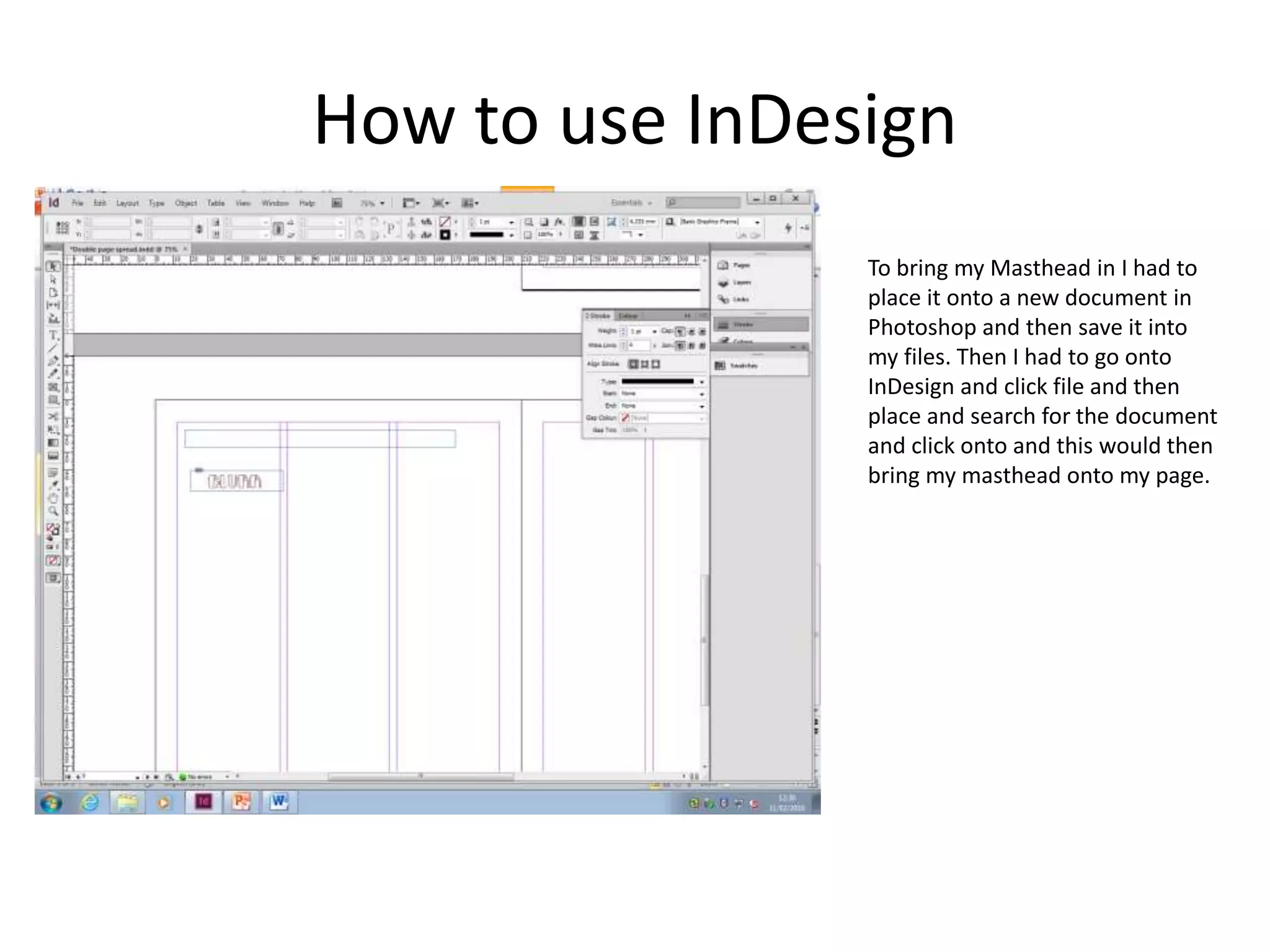Image resolution: width=1270 pixels, height=952 pixels.
Task: Open the Edit menu
Action: (100, 203)
